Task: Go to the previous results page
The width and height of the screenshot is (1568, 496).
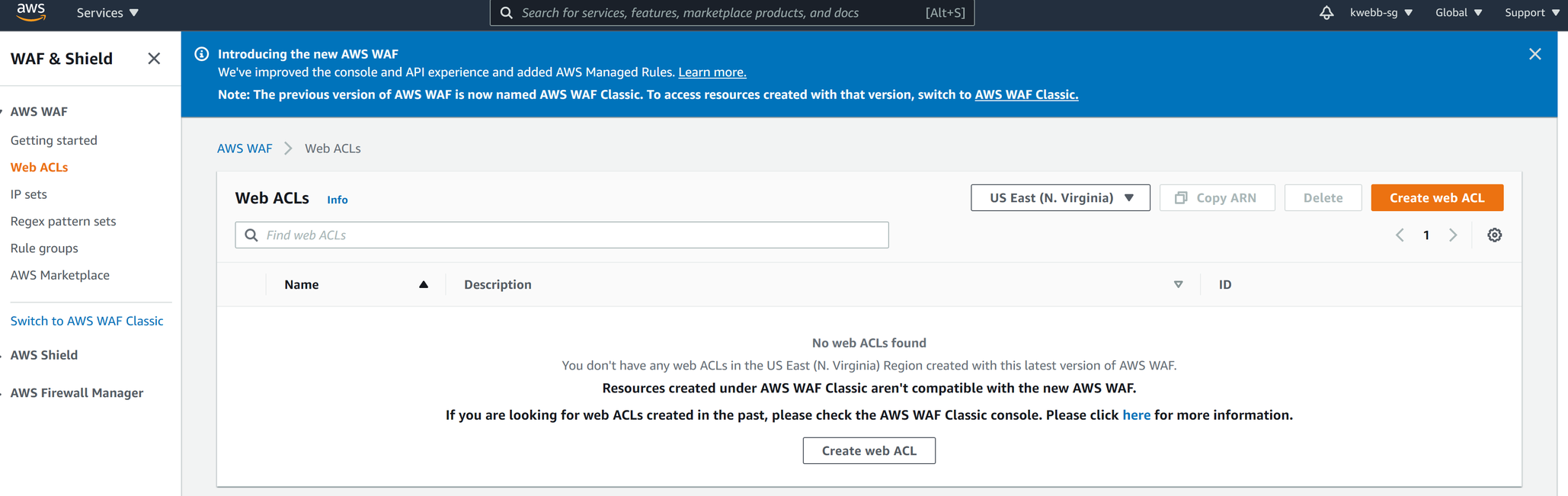Action: coord(1400,235)
